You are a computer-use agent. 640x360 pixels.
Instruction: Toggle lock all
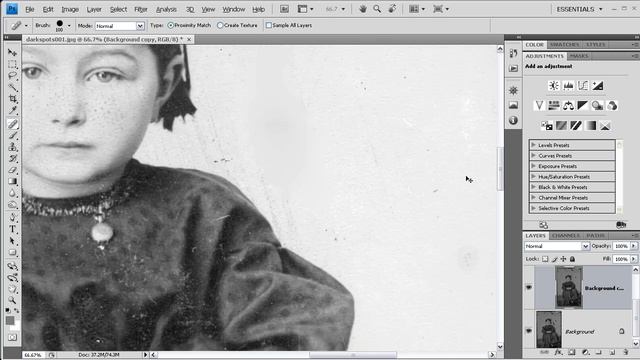pos(572,259)
